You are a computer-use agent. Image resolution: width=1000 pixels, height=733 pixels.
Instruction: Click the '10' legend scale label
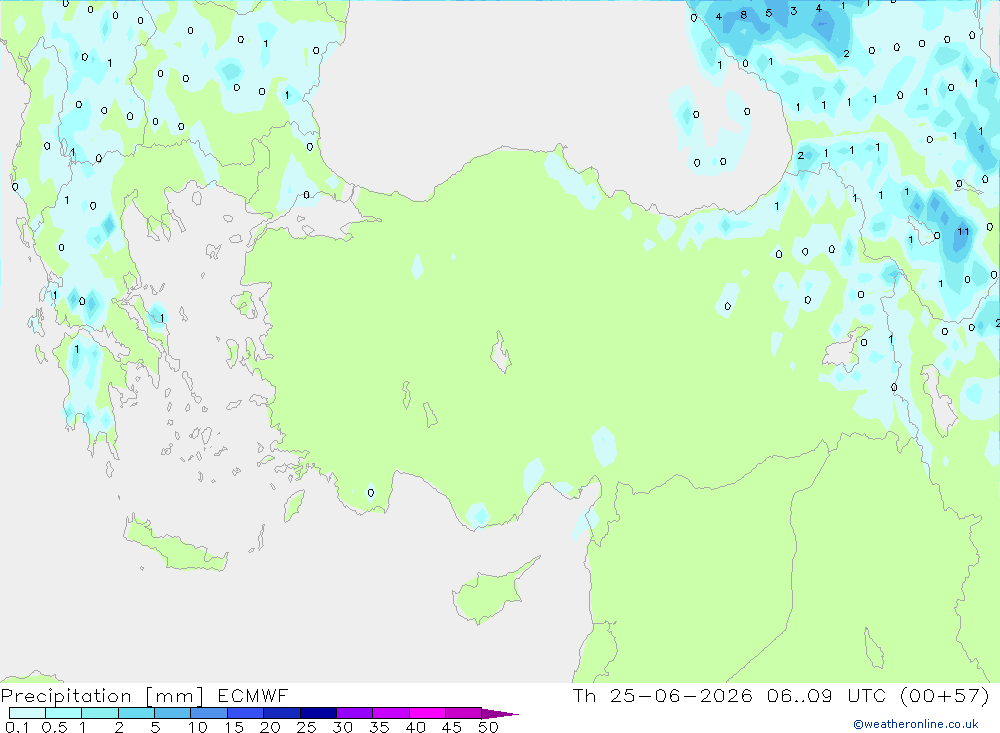point(198,727)
